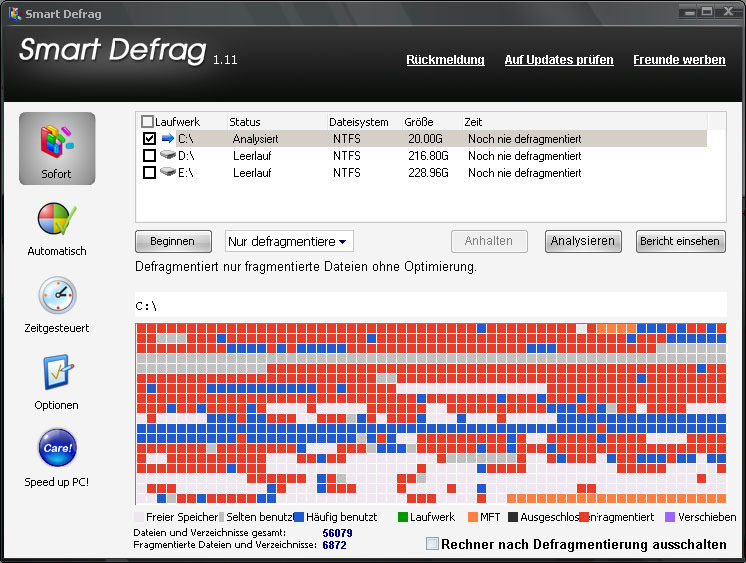The image size is (746, 563).
Task: Click the Smart Defrag title bar app icon
Action: click(14, 13)
